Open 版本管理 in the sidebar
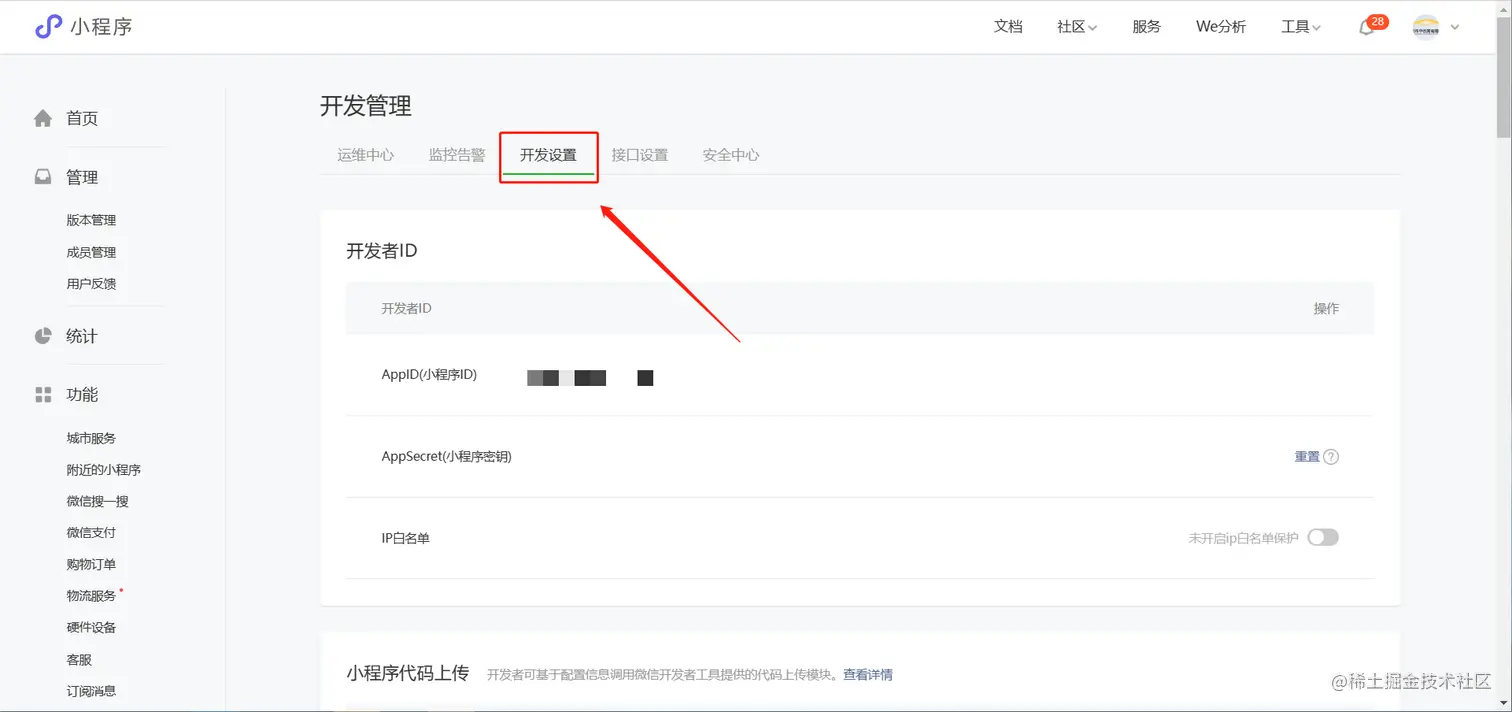This screenshot has width=1512, height=712. [x=91, y=220]
